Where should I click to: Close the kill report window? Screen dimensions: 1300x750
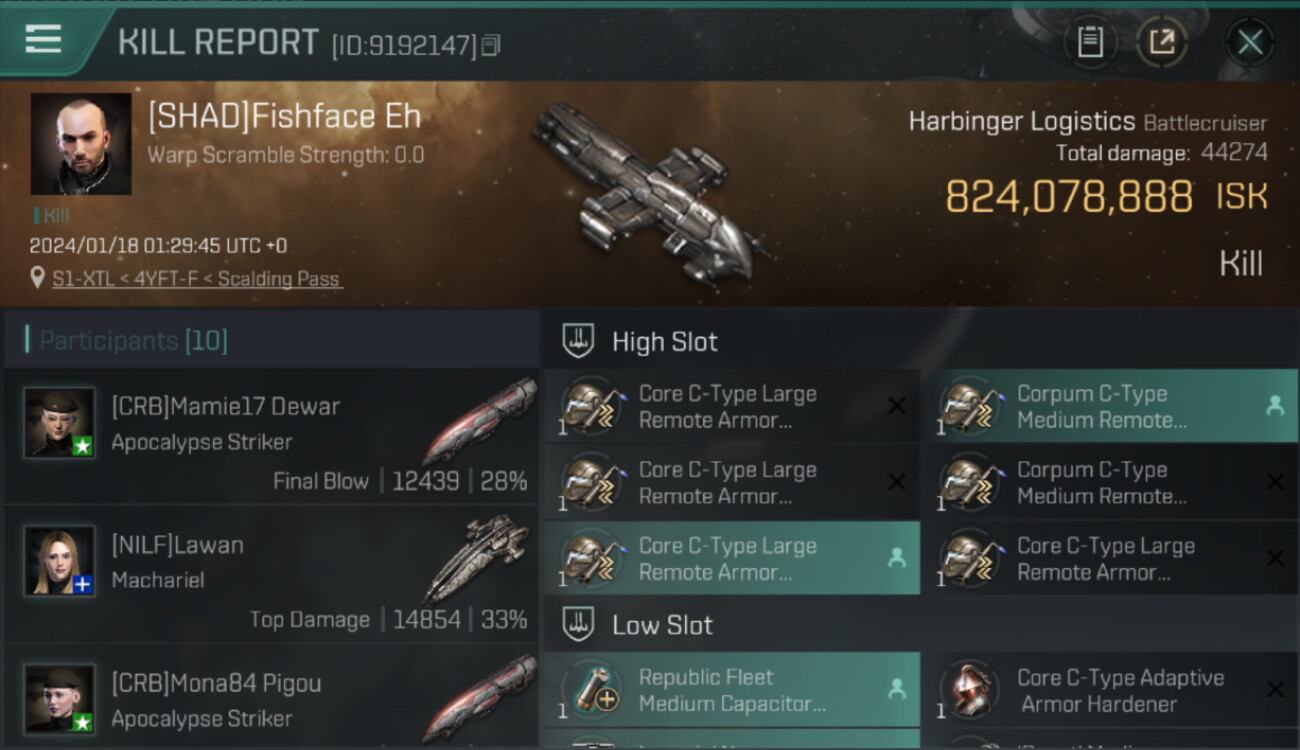(1250, 42)
